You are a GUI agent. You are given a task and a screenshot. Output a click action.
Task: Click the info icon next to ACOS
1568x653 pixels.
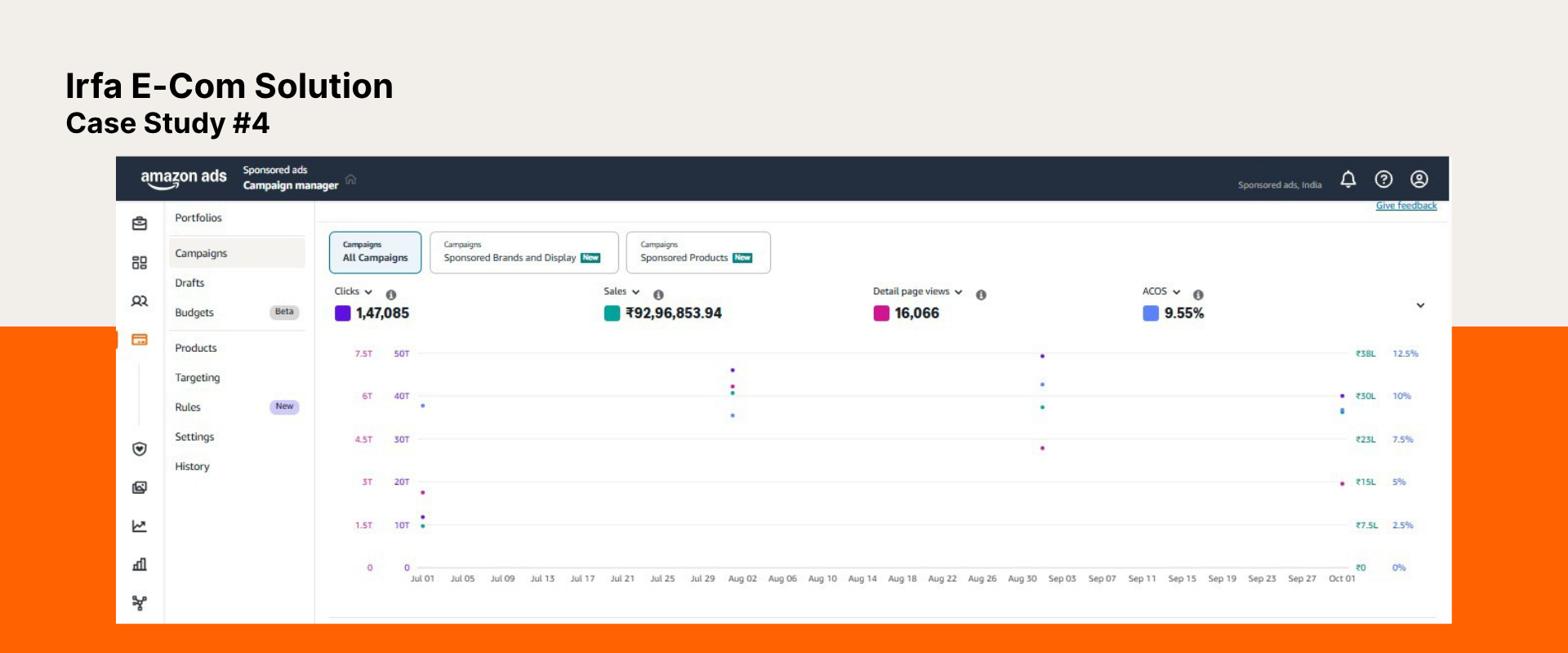coord(1198,295)
